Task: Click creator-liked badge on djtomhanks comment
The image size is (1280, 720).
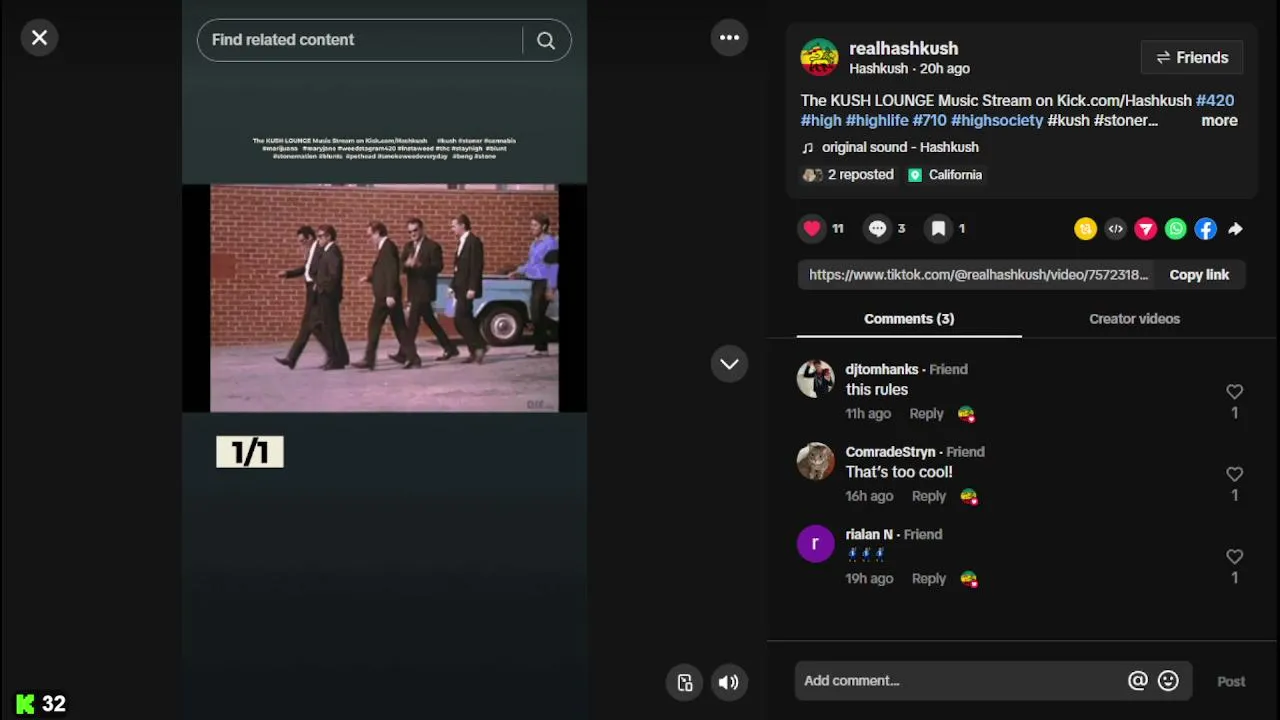Action: tap(966, 414)
